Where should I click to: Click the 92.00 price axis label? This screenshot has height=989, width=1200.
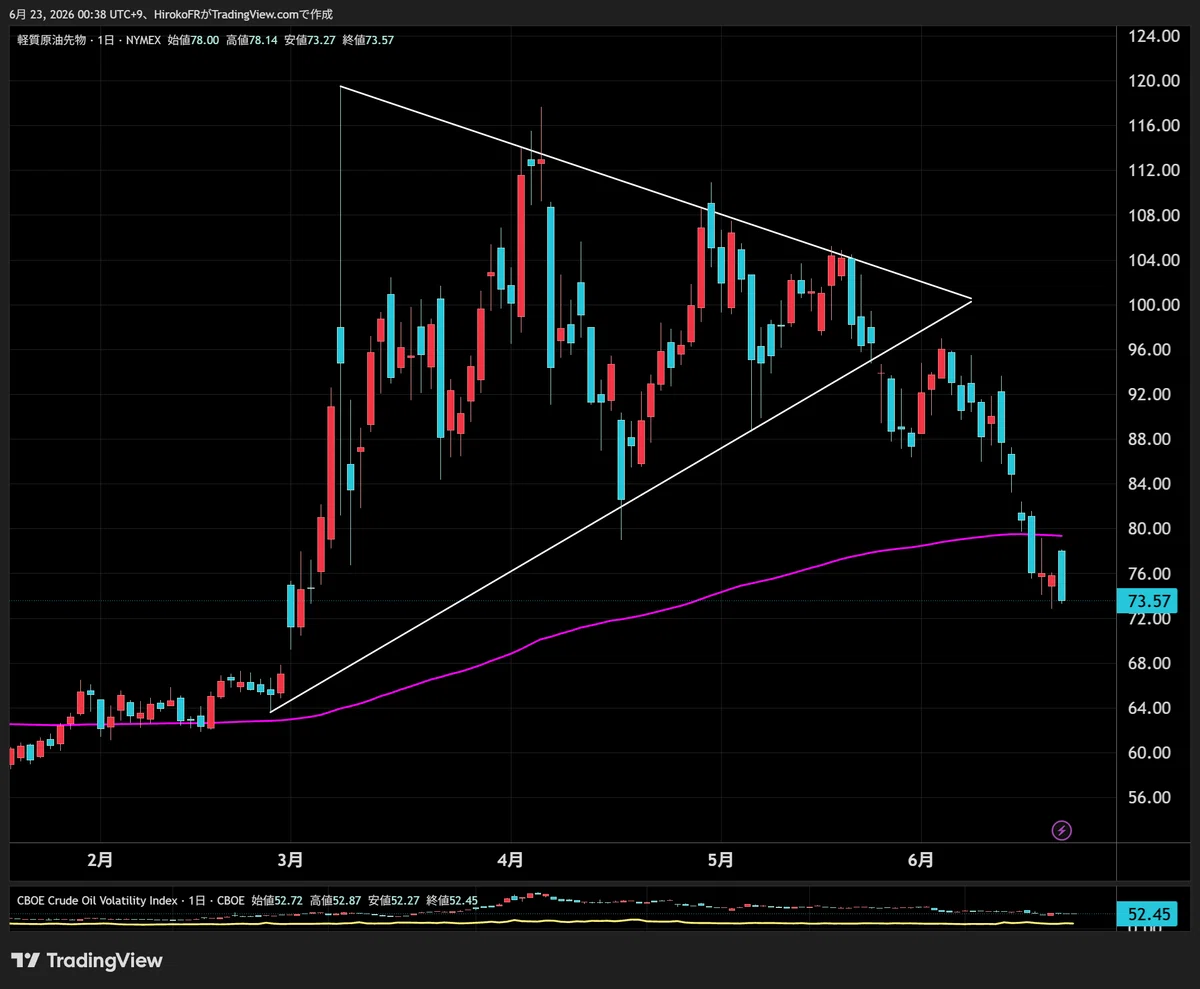coord(1147,395)
